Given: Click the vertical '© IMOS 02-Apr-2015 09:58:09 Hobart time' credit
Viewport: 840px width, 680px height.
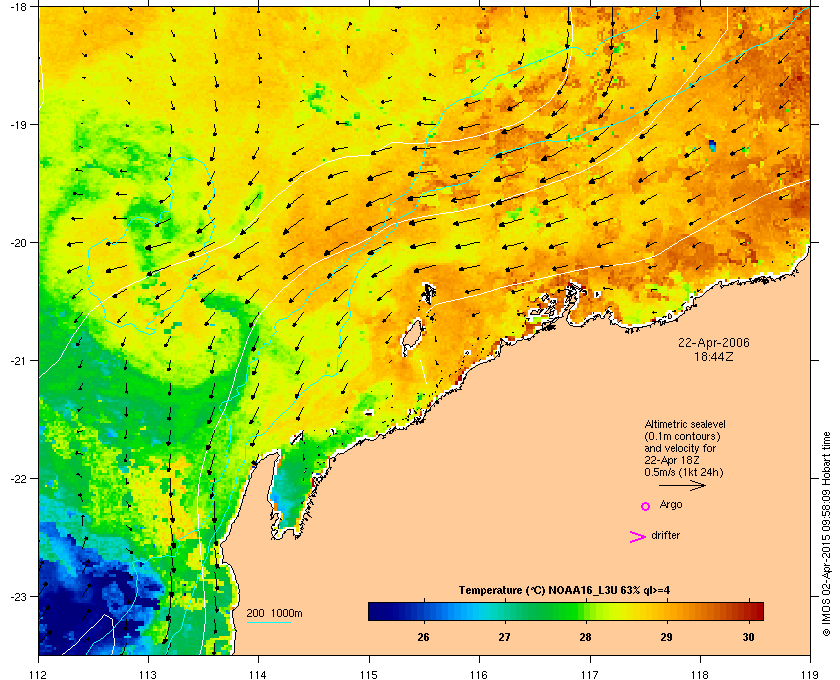Looking at the screenshot, I should coord(826,534).
